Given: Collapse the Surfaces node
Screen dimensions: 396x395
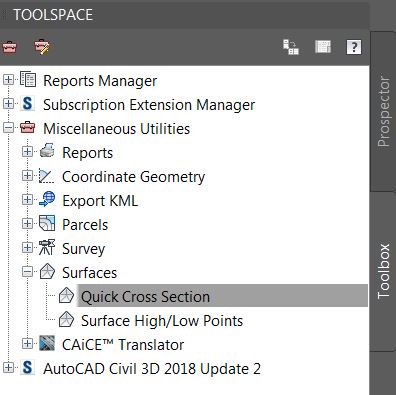Looking at the screenshot, I should pyautogui.click(x=27, y=272).
